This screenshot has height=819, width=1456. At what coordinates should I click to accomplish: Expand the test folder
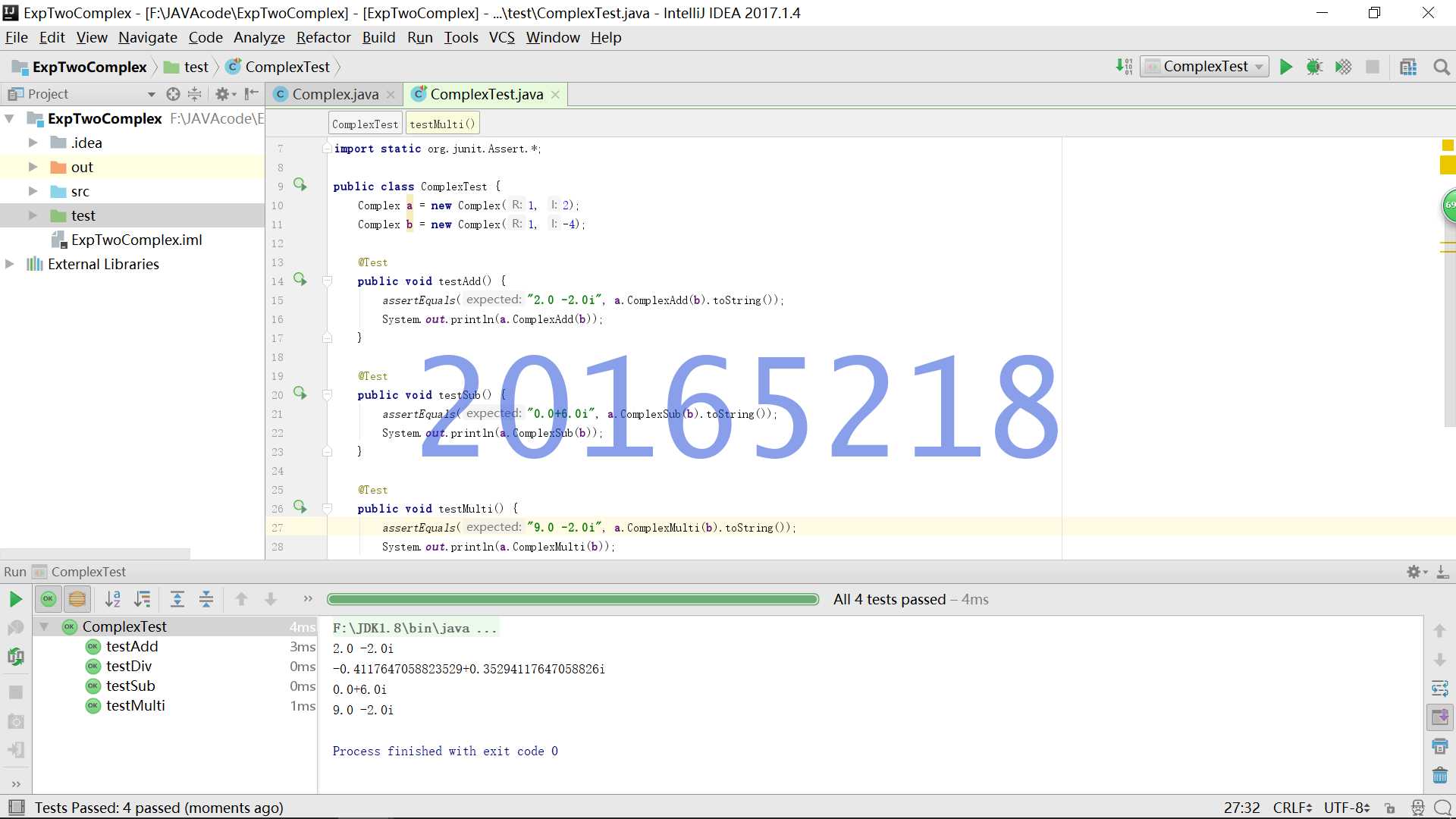pyautogui.click(x=33, y=215)
